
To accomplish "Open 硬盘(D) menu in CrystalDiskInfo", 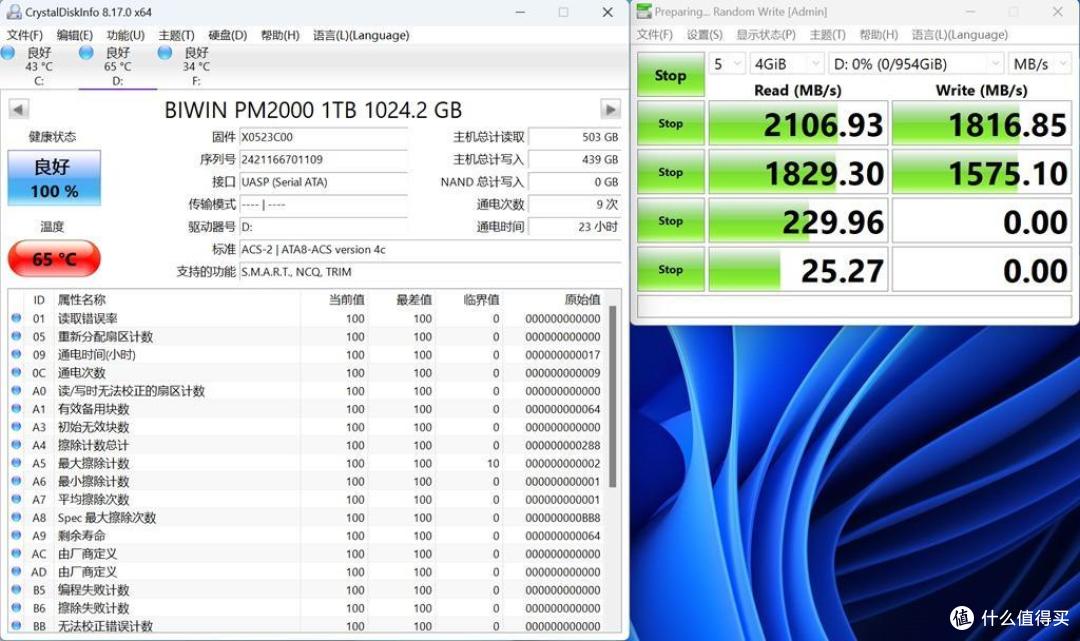I will click(227, 35).
